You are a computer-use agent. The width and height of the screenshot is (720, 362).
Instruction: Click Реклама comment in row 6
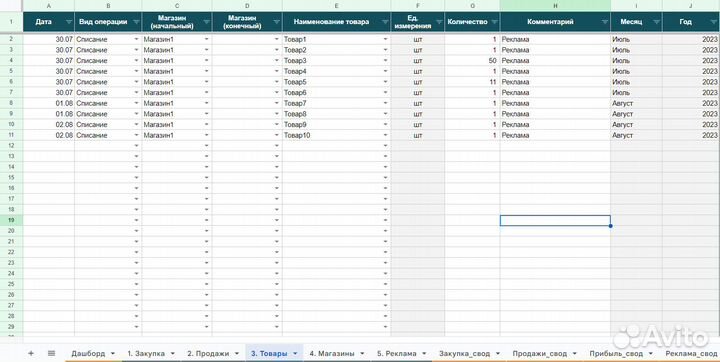point(555,82)
